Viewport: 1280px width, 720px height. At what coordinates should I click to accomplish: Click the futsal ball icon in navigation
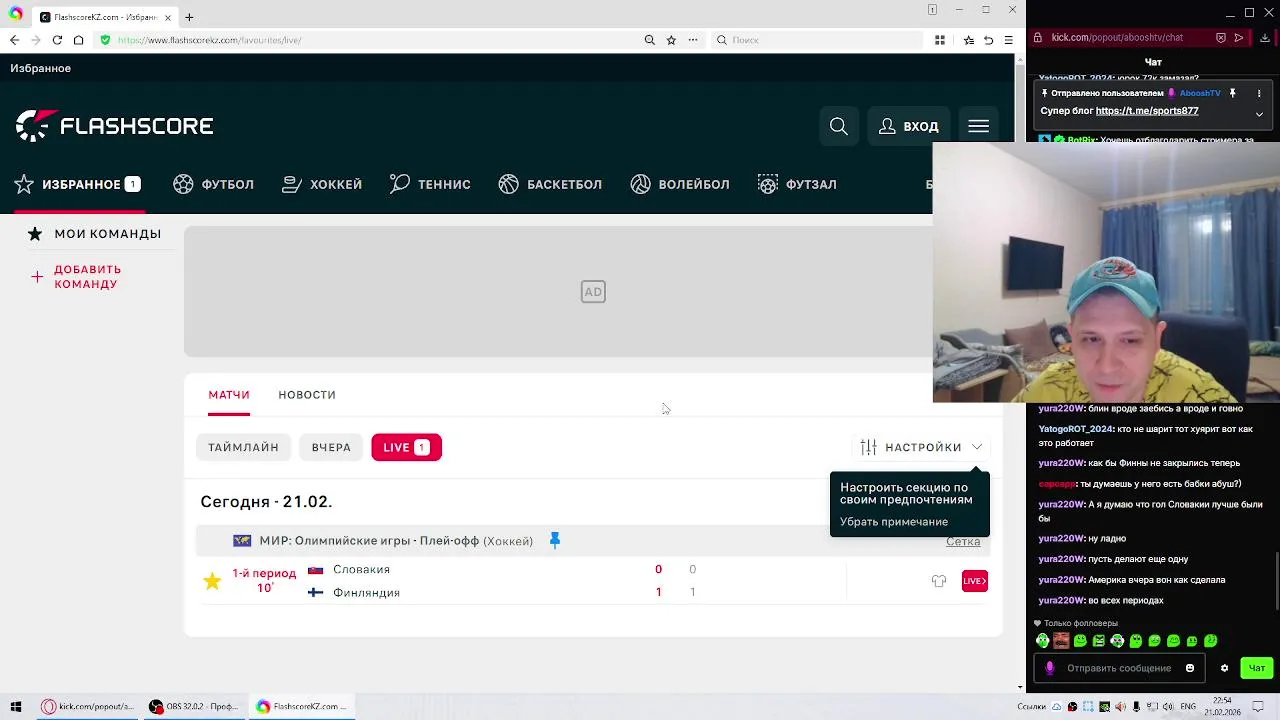pyautogui.click(x=768, y=184)
